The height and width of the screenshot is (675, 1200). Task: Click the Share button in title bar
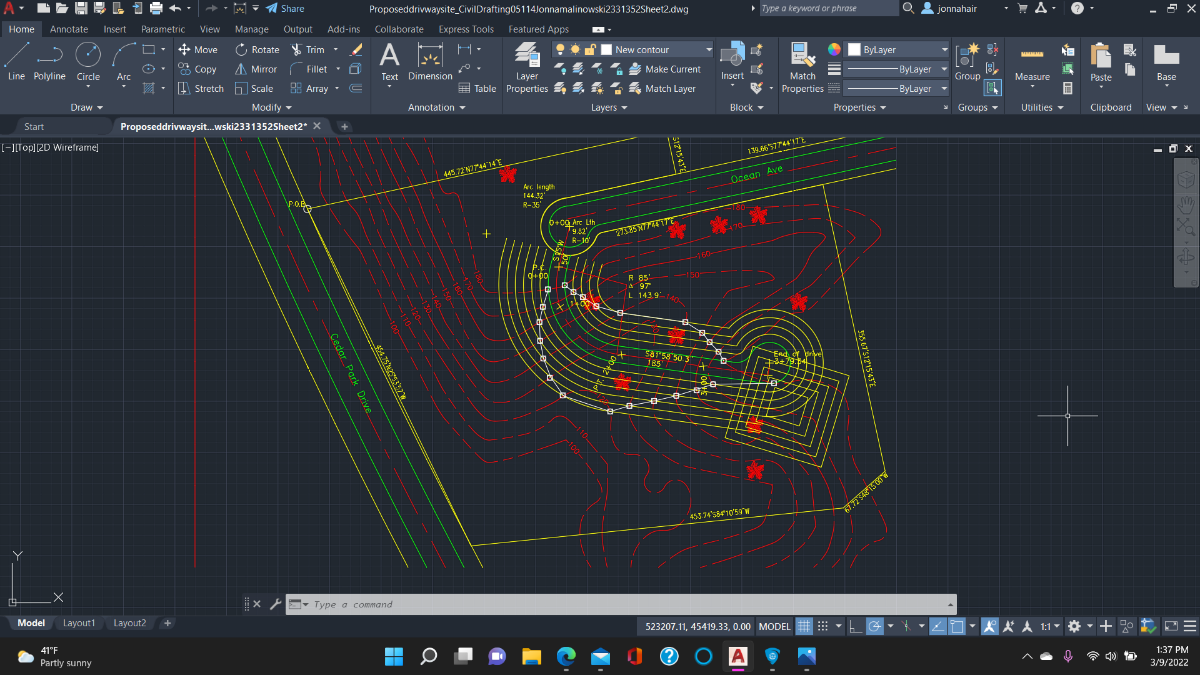[285, 8]
